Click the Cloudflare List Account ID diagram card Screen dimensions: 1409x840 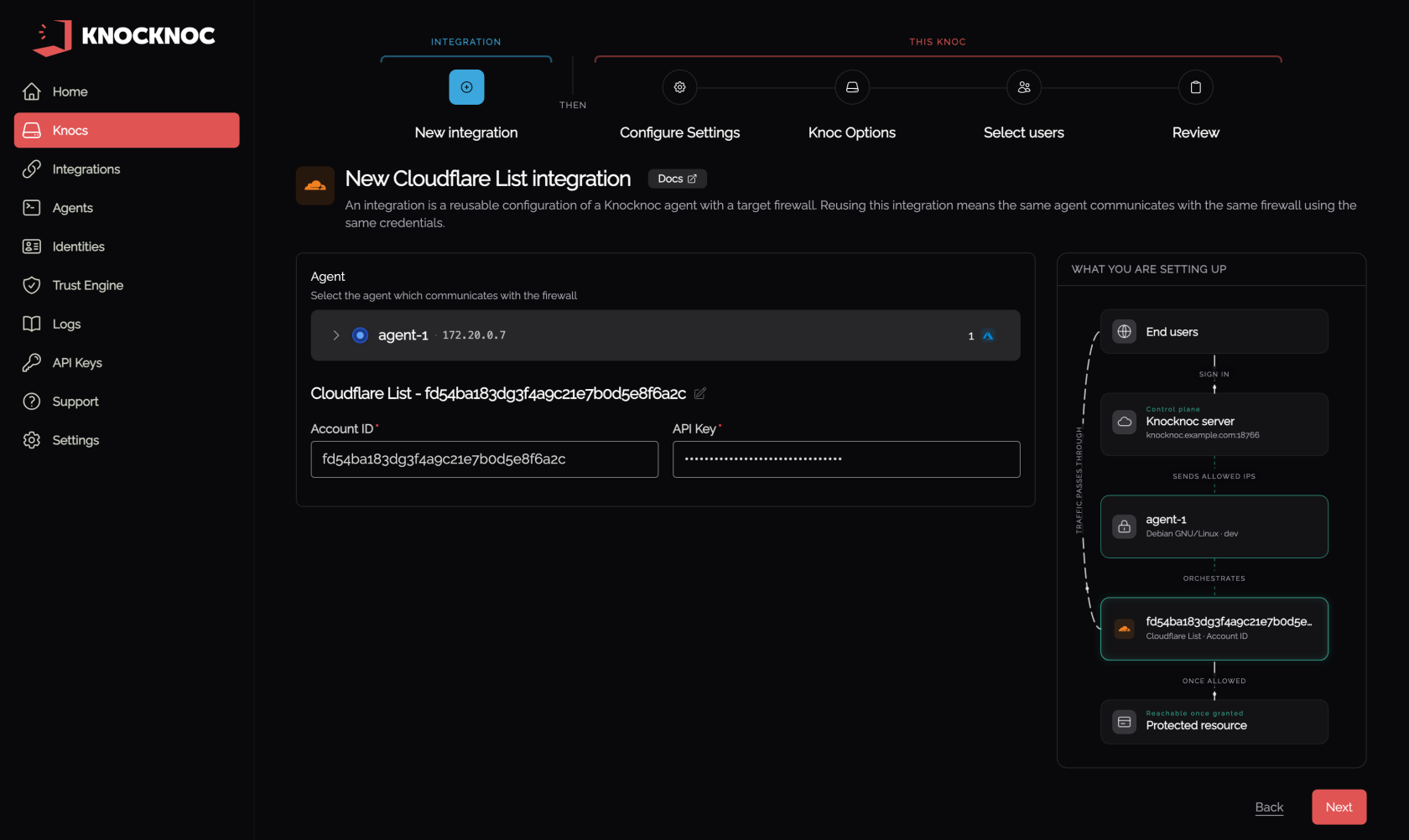tap(1214, 629)
